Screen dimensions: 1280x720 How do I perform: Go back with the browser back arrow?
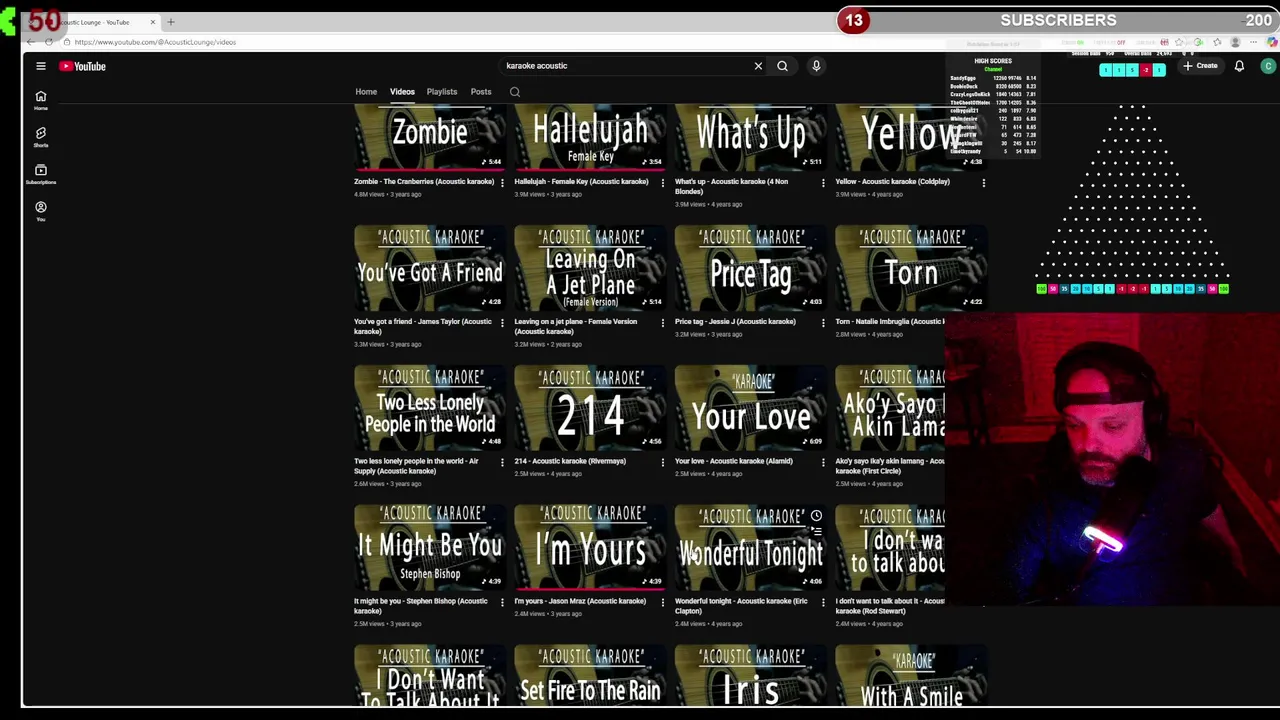click(31, 42)
